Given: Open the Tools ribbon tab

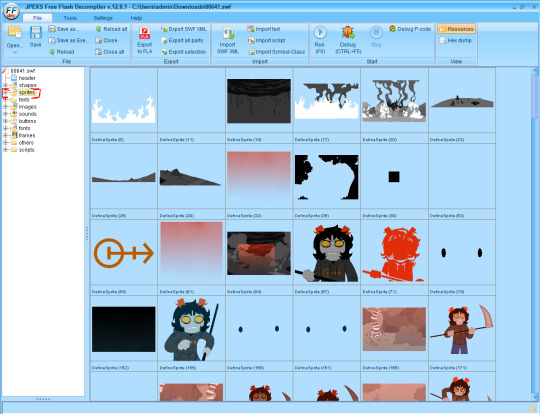Looking at the screenshot, I should 70,18.
